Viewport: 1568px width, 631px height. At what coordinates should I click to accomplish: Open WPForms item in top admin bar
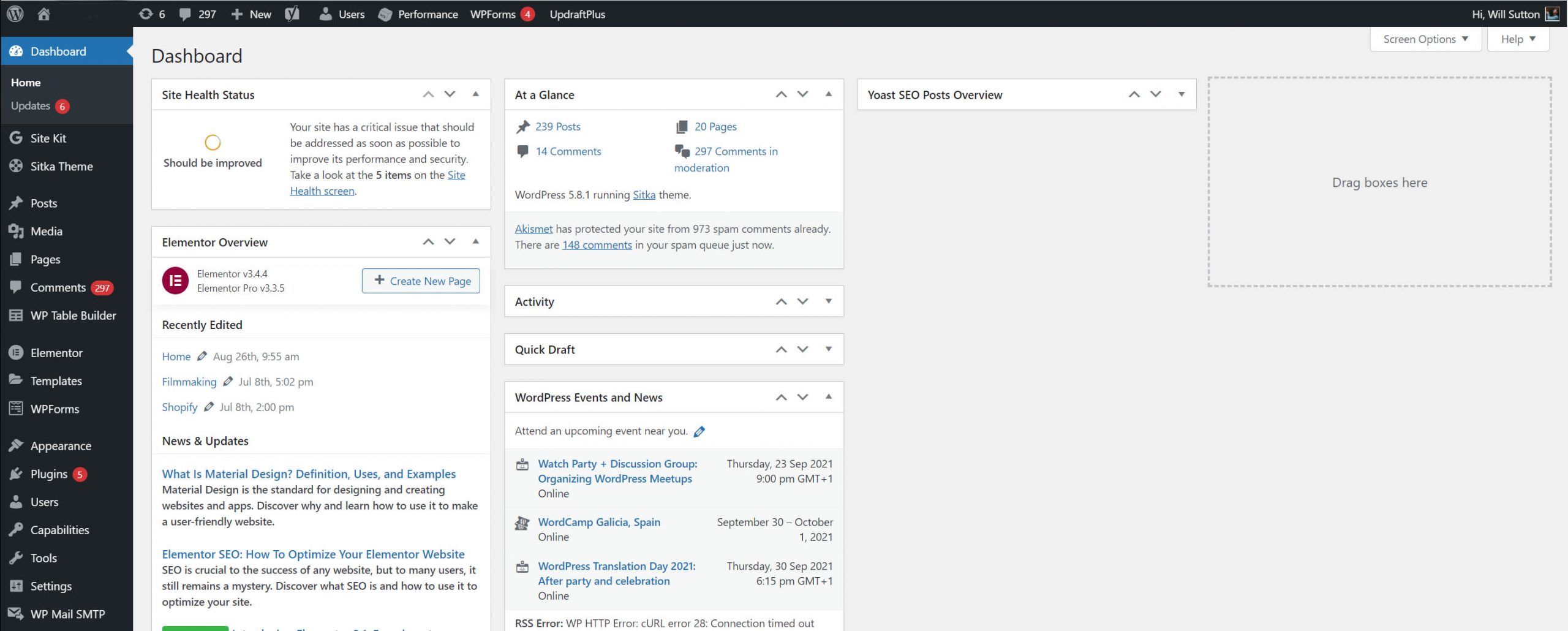tap(502, 14)
